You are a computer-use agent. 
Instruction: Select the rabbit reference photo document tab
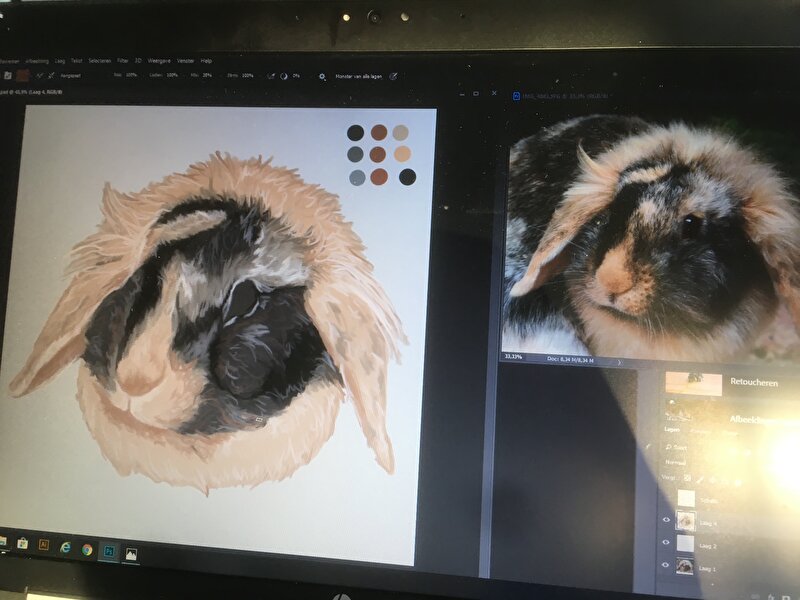pos(561,95)
